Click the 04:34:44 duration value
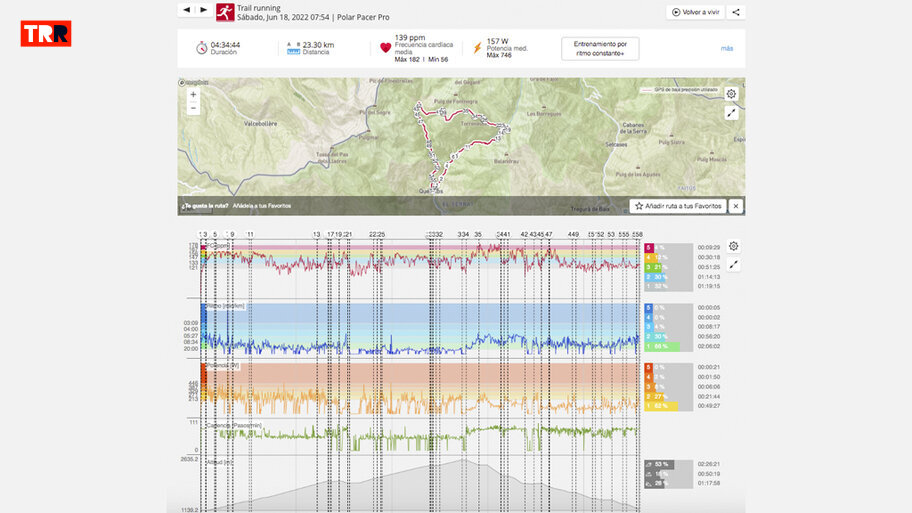The width and height of the screenshot is (912, 513). click(x=225, y=44)
